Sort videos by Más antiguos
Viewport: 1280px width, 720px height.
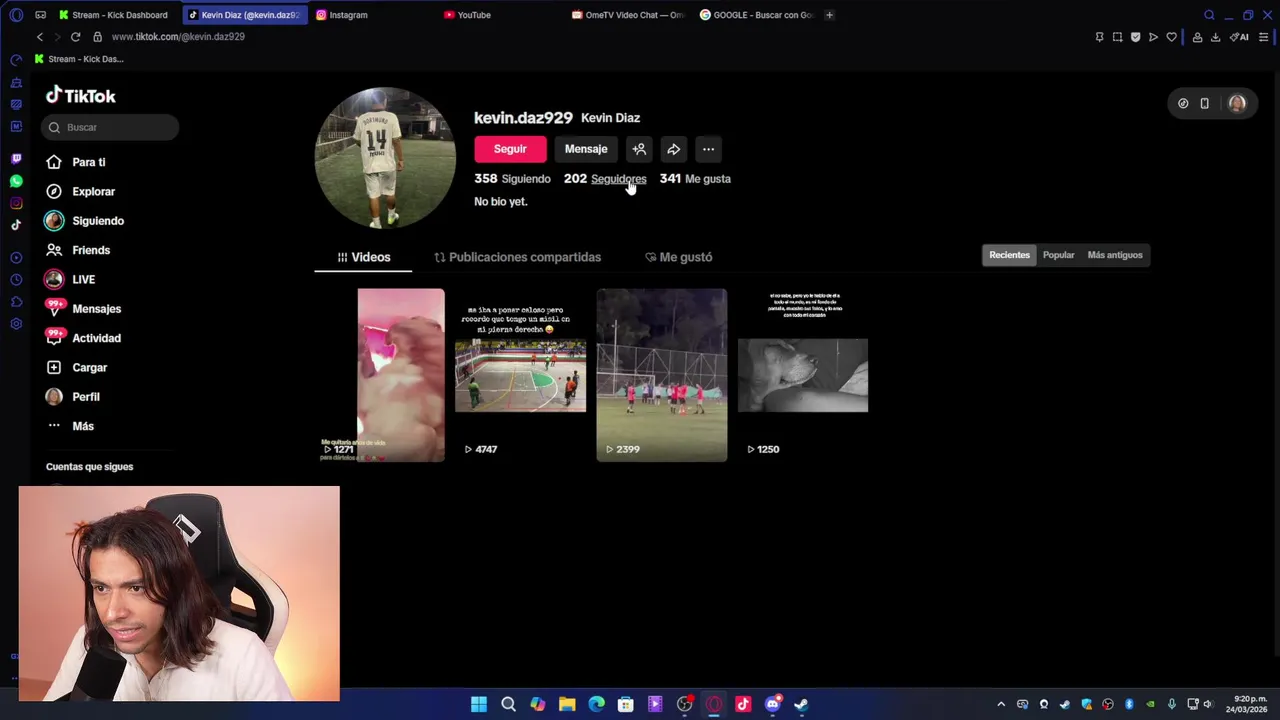tap(1114, 255)
